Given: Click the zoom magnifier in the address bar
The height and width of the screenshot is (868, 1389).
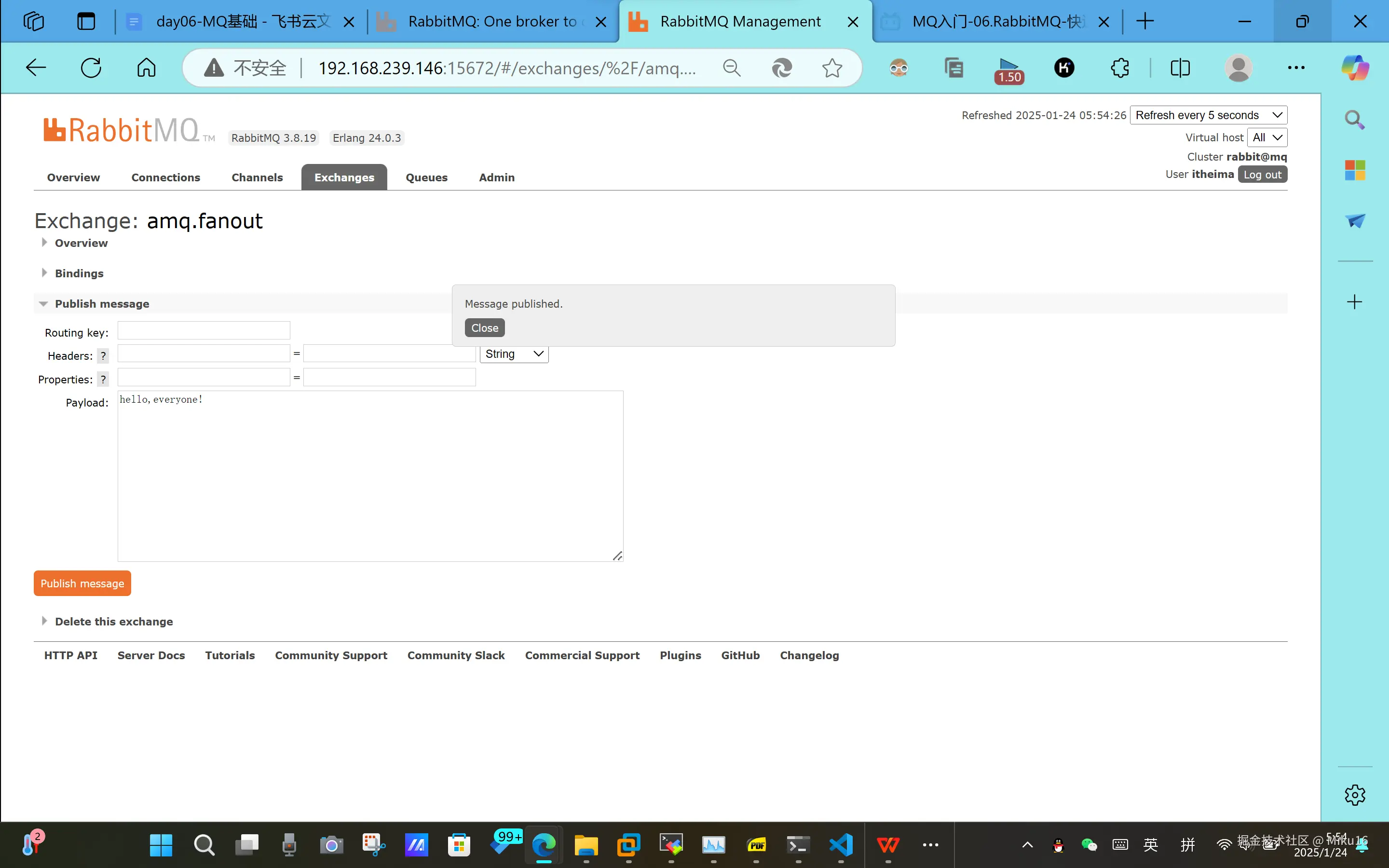Looking at the screenshot, I should point(731,68).
